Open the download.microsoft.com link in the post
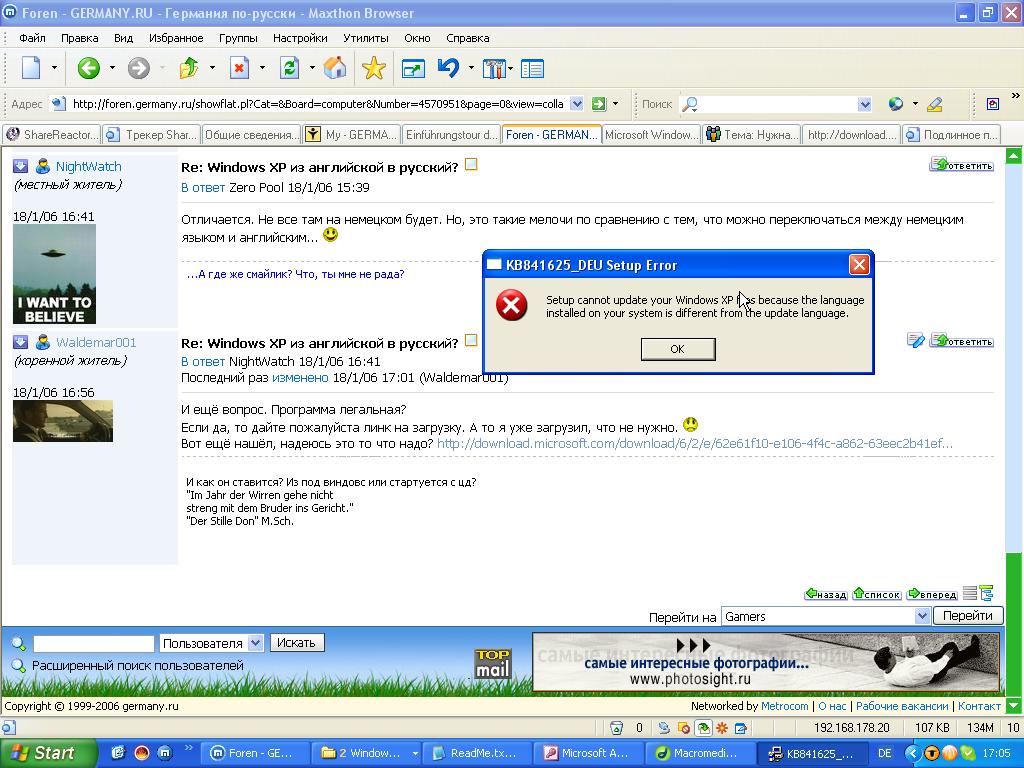Screen dimensions: 1024x768 (695, 443)
